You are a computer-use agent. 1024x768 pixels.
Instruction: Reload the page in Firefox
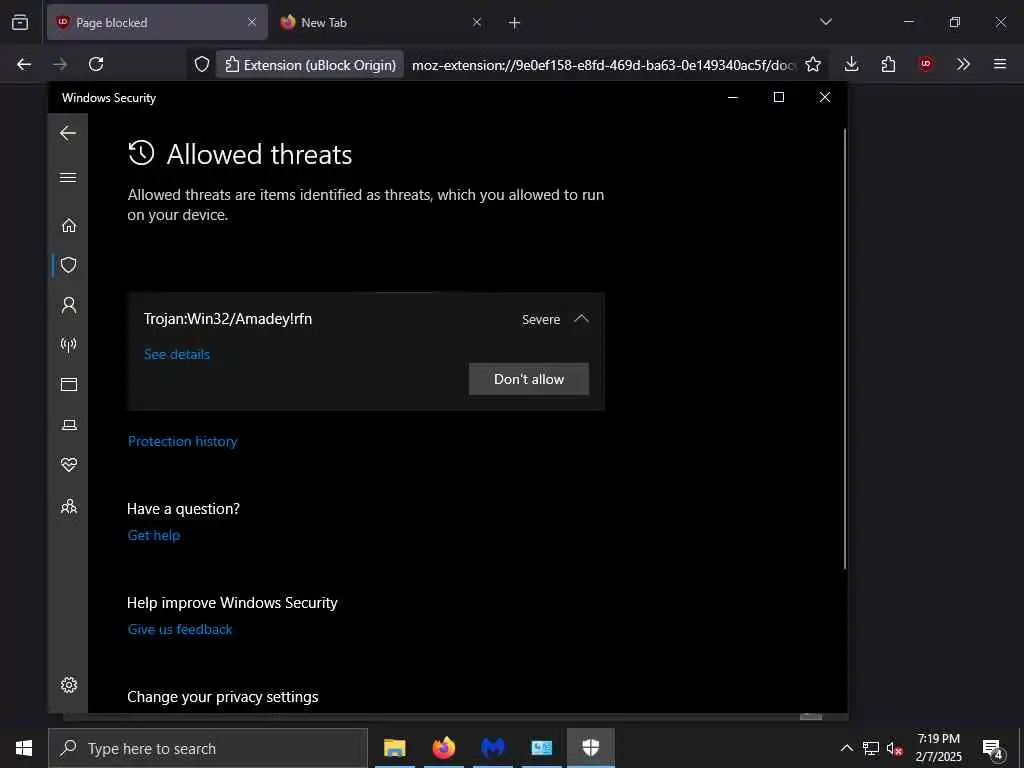(96, 64)
